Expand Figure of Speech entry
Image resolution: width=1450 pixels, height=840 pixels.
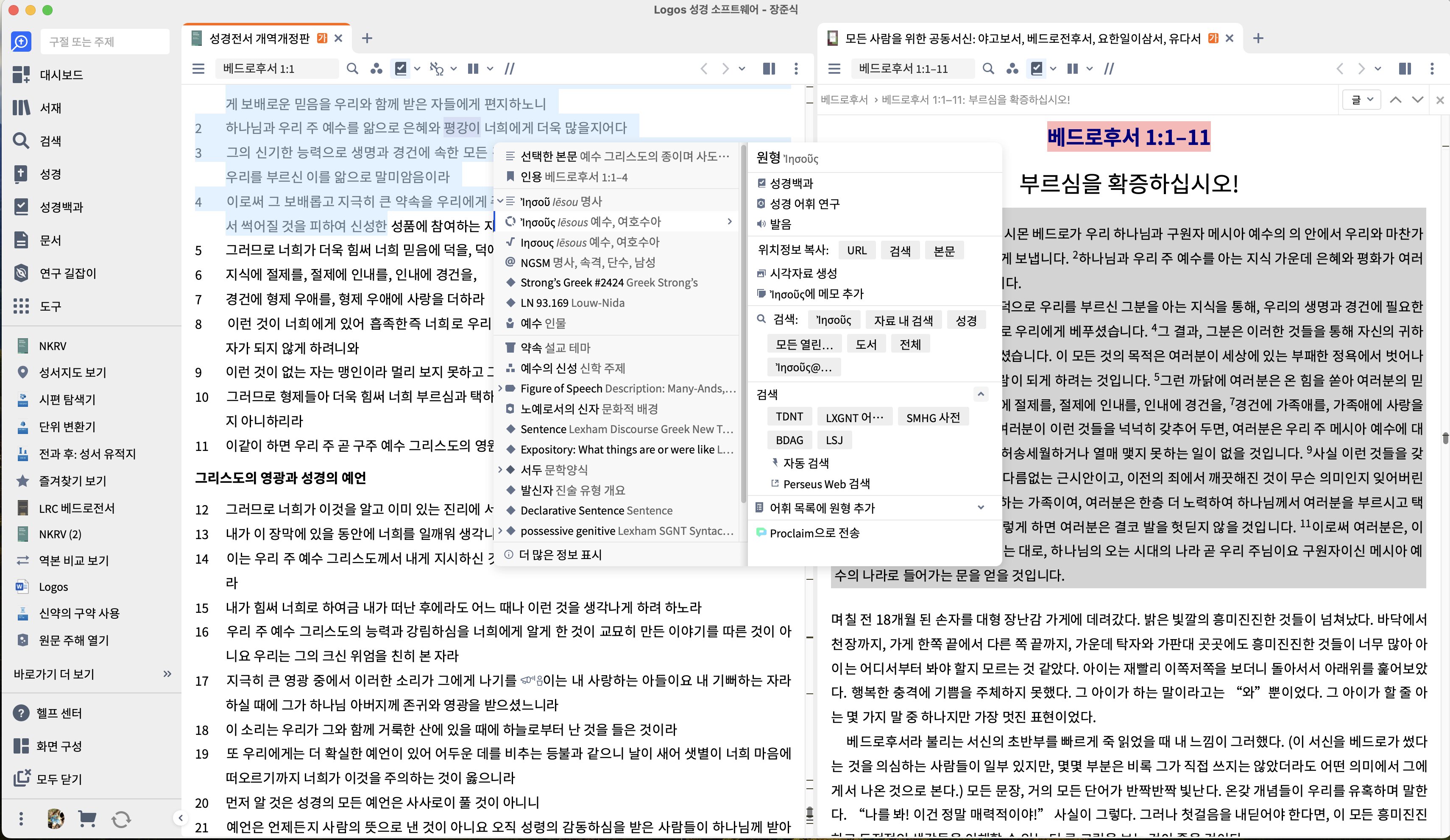click(x=499, y=388)
